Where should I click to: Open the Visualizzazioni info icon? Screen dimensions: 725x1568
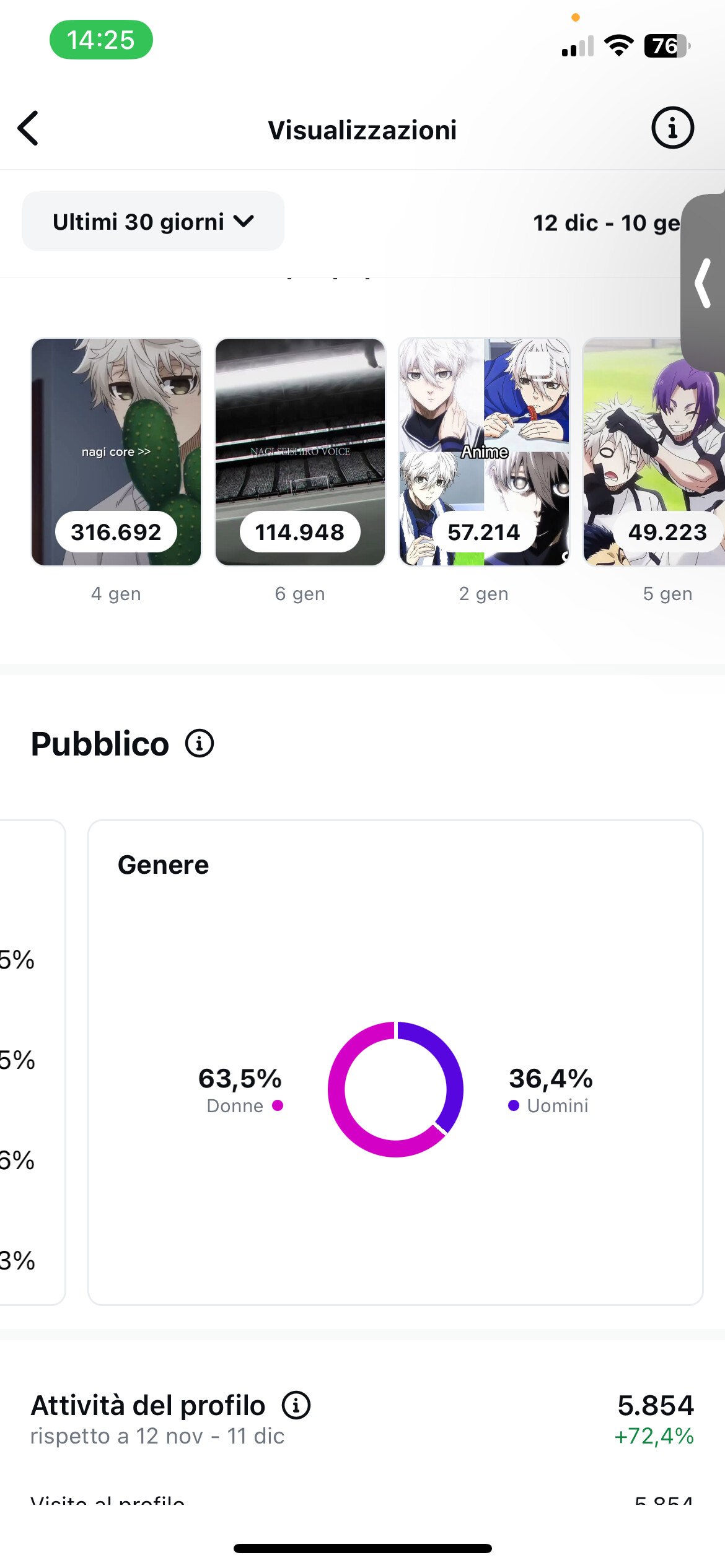point(672,128)
